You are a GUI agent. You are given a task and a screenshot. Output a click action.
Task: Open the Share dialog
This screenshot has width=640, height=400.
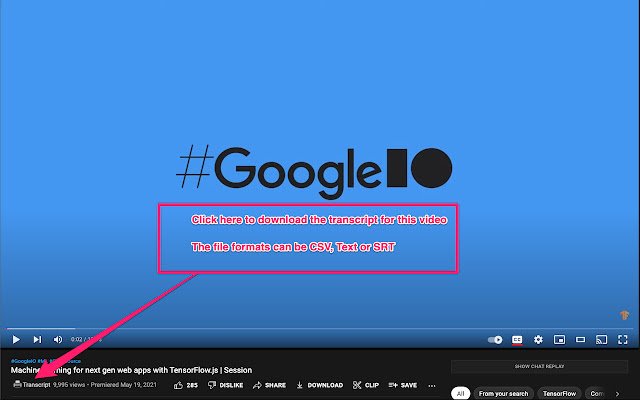269,385
